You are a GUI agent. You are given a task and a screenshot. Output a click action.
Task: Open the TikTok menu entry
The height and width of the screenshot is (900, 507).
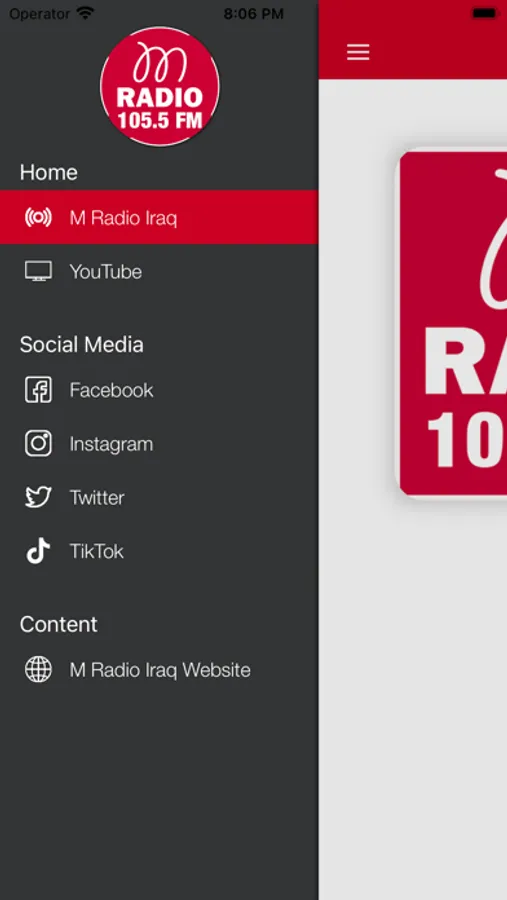[x=159, y=551]
